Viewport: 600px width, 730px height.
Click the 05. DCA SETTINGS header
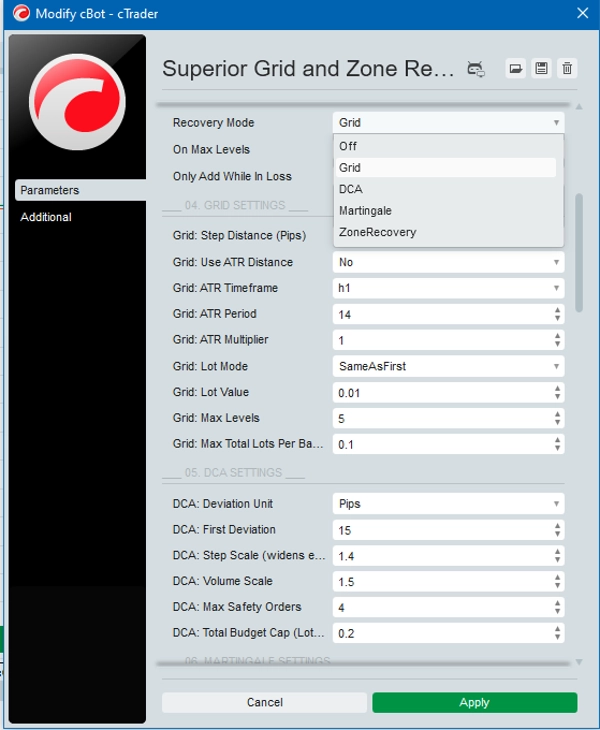(233, 473)
